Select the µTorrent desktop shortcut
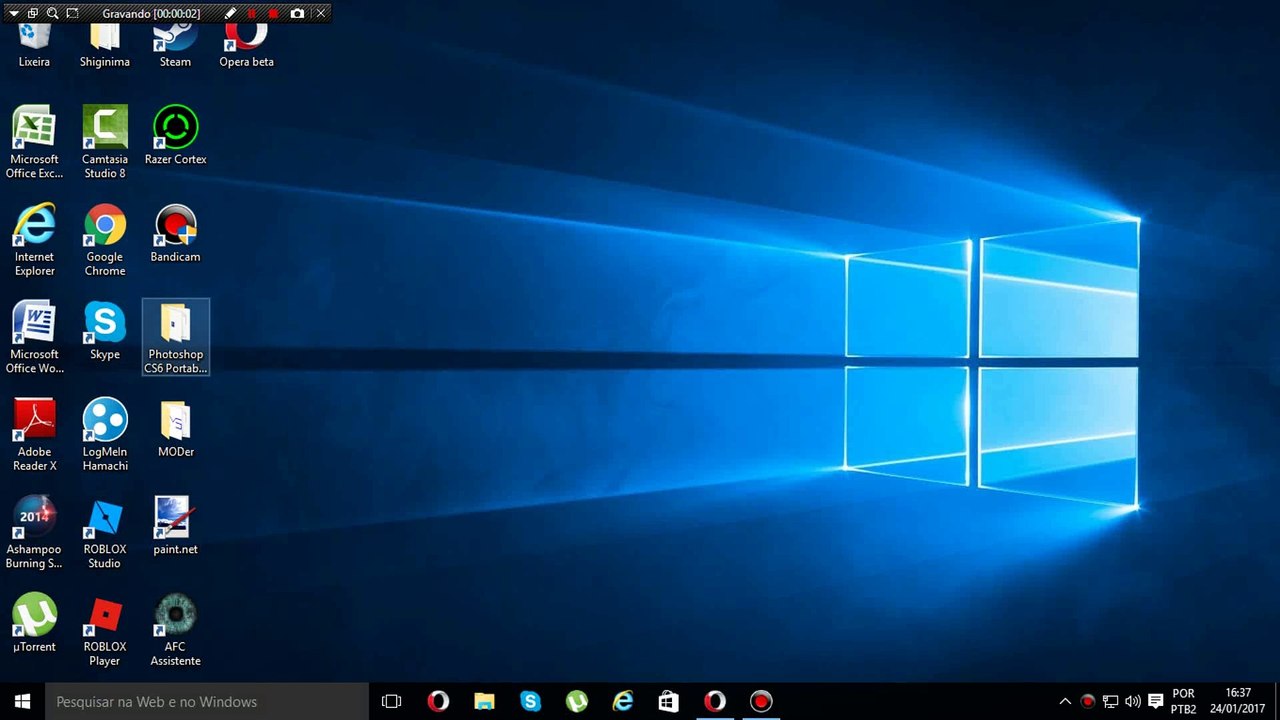 [x=35, y=623]
